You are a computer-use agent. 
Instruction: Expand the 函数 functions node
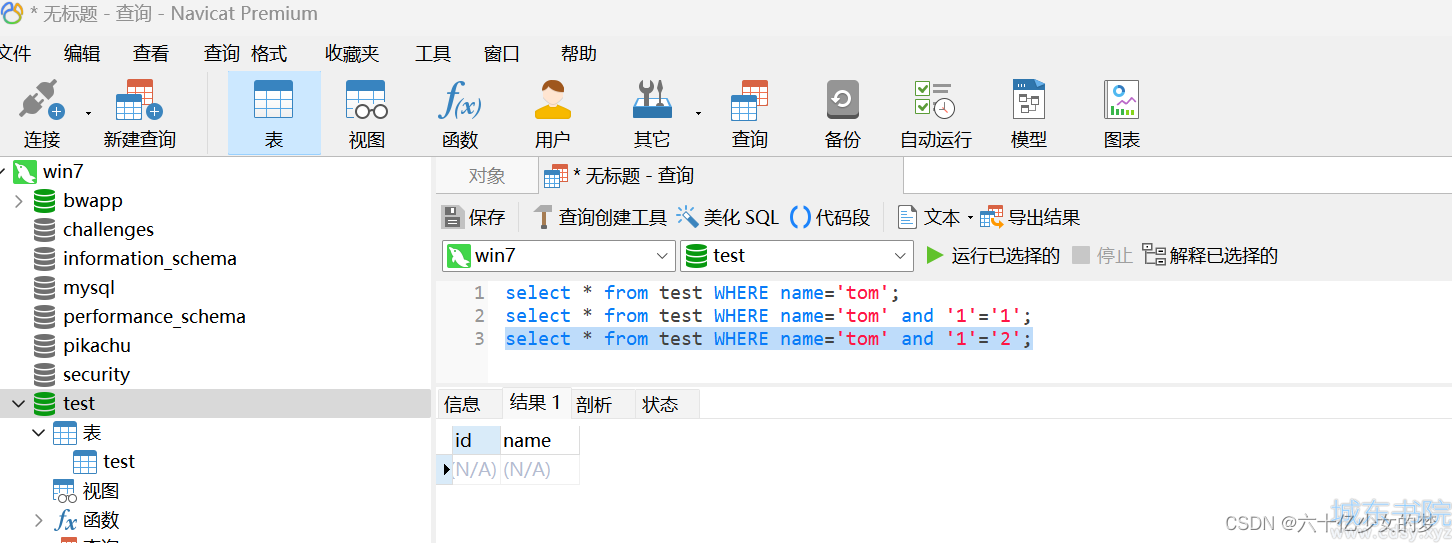click(38, 520)
